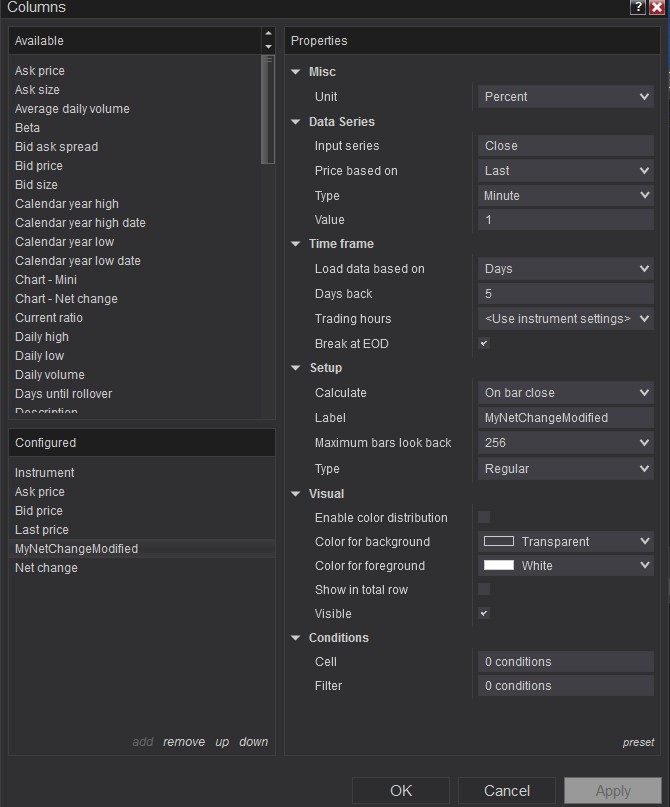Screen dimensions: 670x807
Task: Click the White foreground color swatch
Action: coord(499,566)
